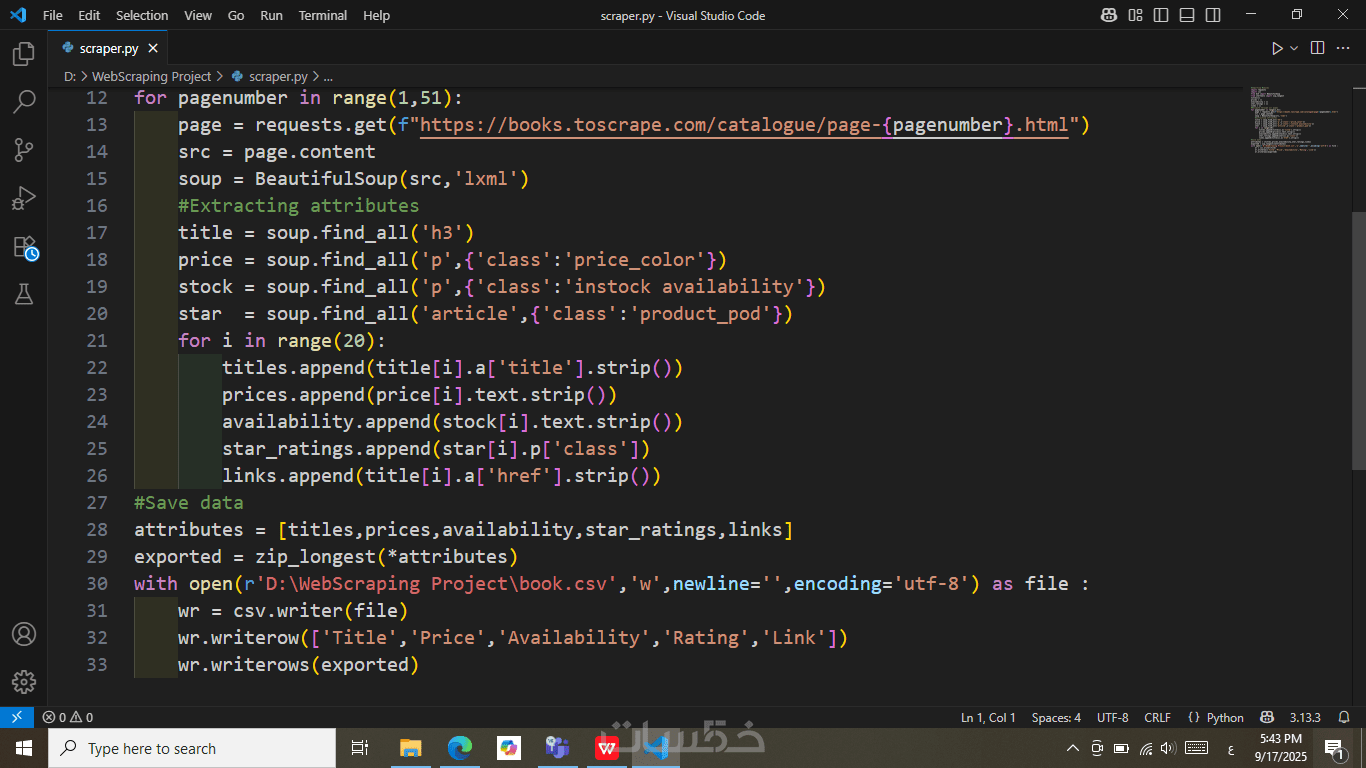This screenshot has width=1366, height=768.
Task: Open the Testing flask icon
Action: [24, 294]
